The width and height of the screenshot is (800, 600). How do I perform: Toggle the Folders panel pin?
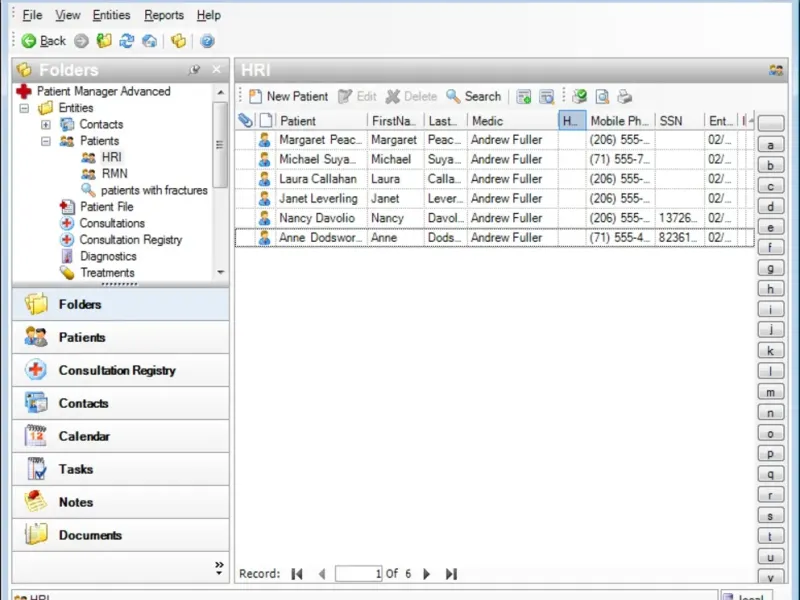(x=194, y=70)
